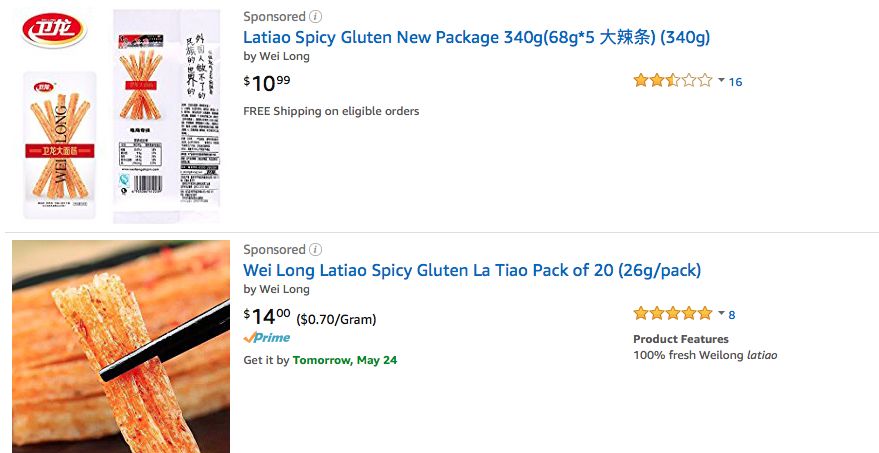This screenshot has height=453, width=879.
Task: Click the info icon beside first Sponsored label
Action: point(316,17)
